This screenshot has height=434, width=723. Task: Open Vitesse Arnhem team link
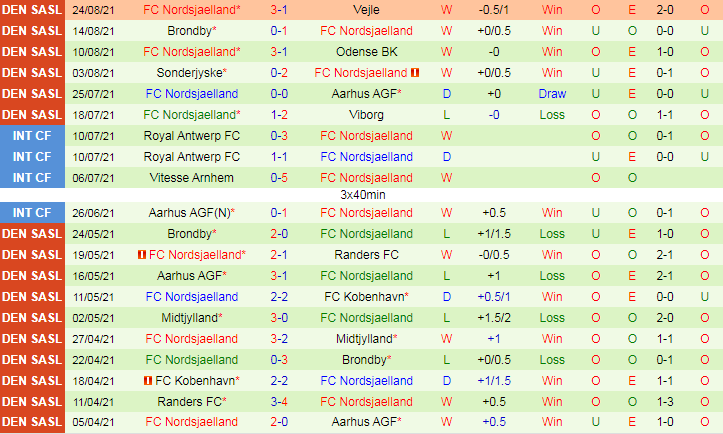point(191,177)
